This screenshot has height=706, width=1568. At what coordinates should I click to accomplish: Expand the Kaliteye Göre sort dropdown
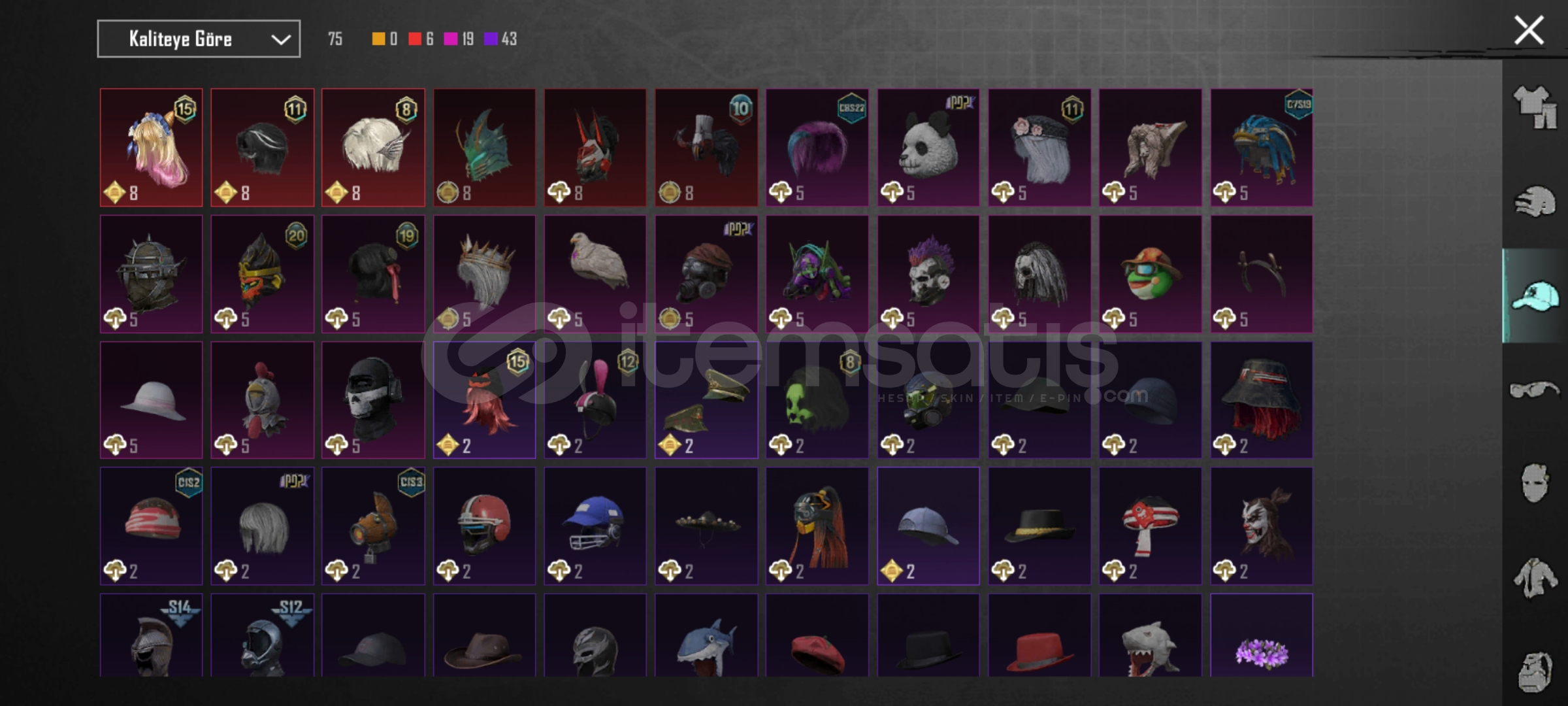click(x=199, y=39)
